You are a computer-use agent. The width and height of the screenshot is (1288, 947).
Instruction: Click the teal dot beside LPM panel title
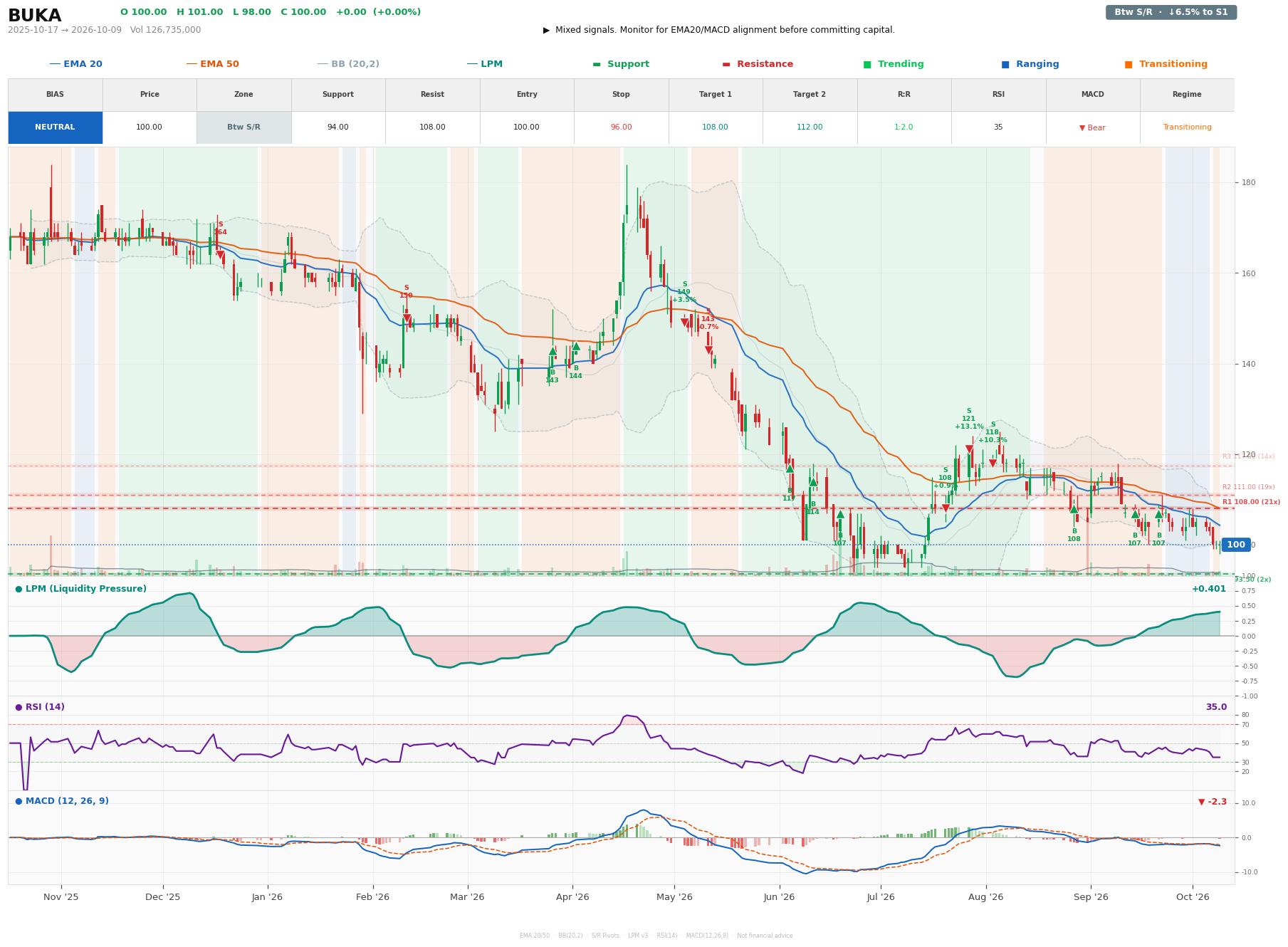pos(19,589)
